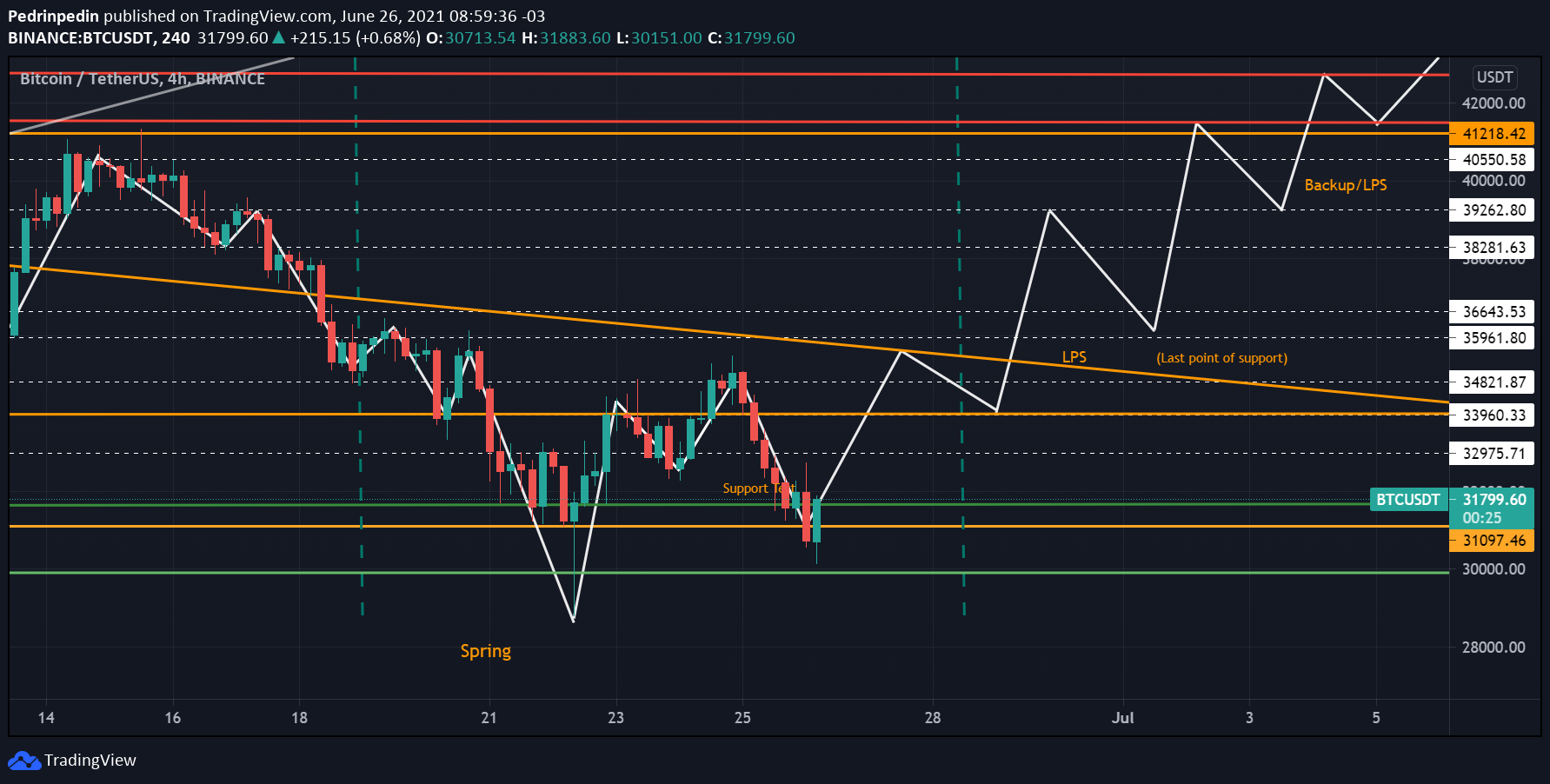Click the LPS annotation label

(x=1074, y=357)
